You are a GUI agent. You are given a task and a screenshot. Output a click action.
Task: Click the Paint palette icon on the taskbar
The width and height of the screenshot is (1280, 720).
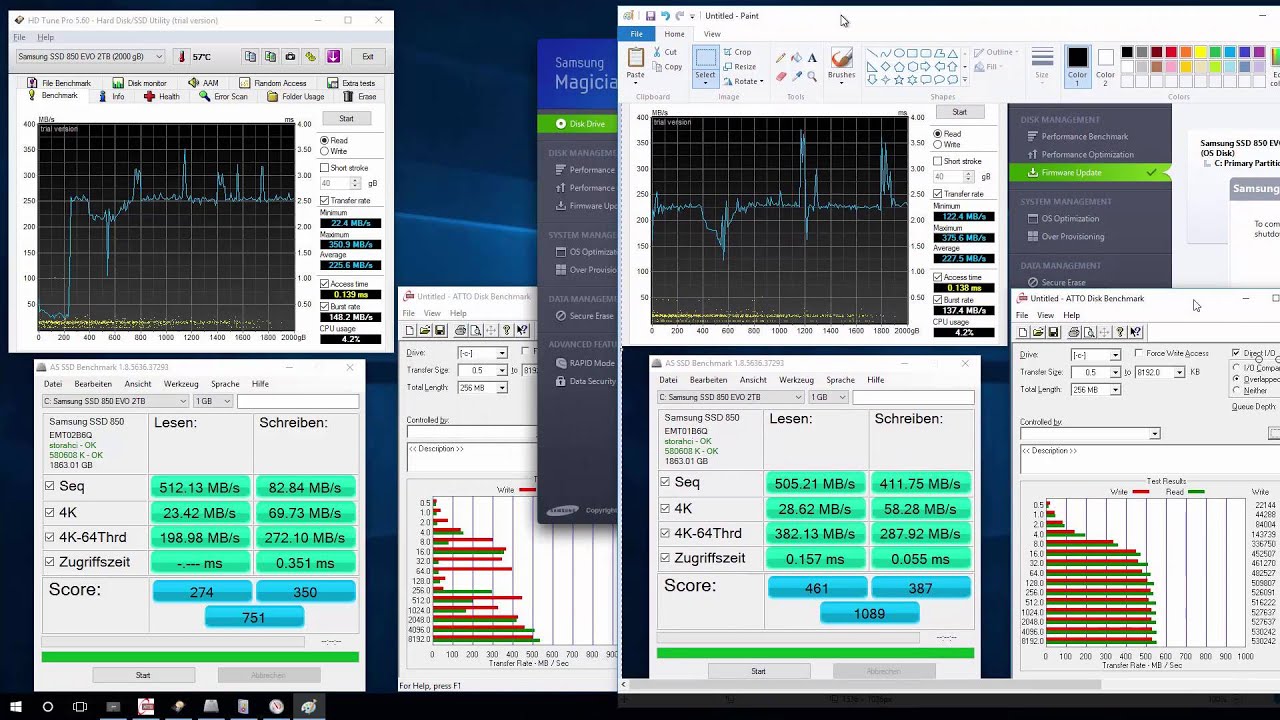tap(309, 707)
